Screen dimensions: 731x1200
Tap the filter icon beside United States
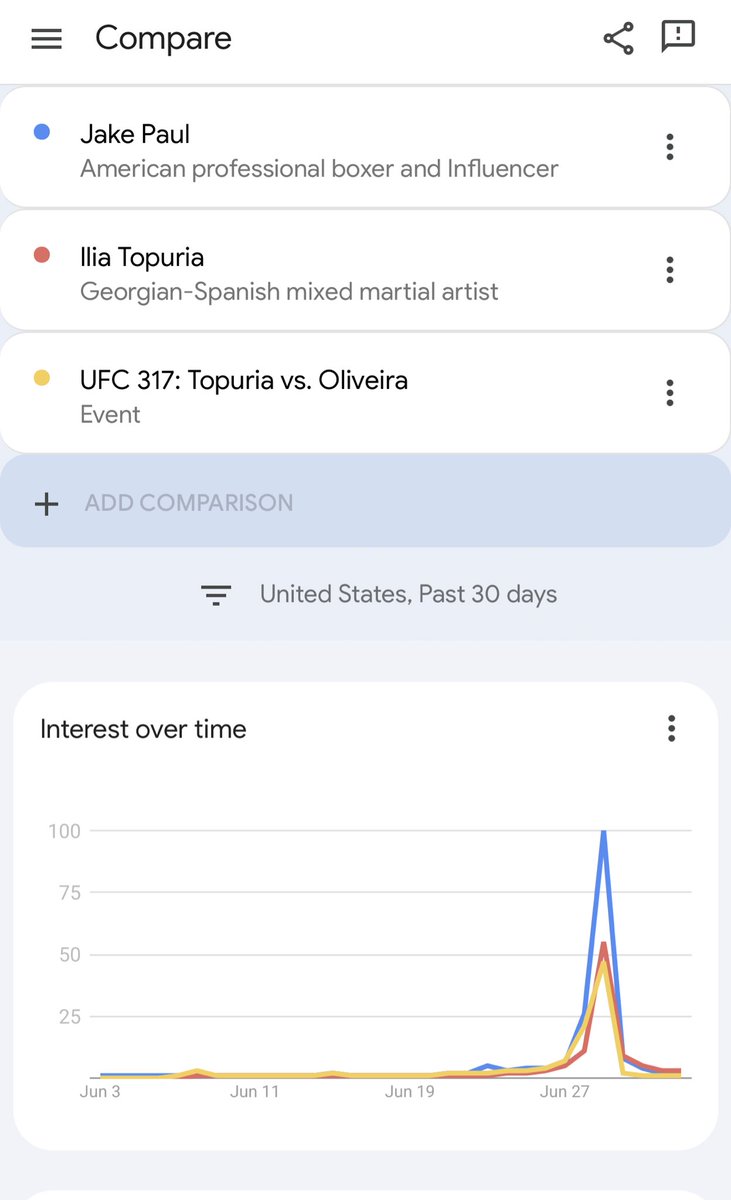[216, 595]
